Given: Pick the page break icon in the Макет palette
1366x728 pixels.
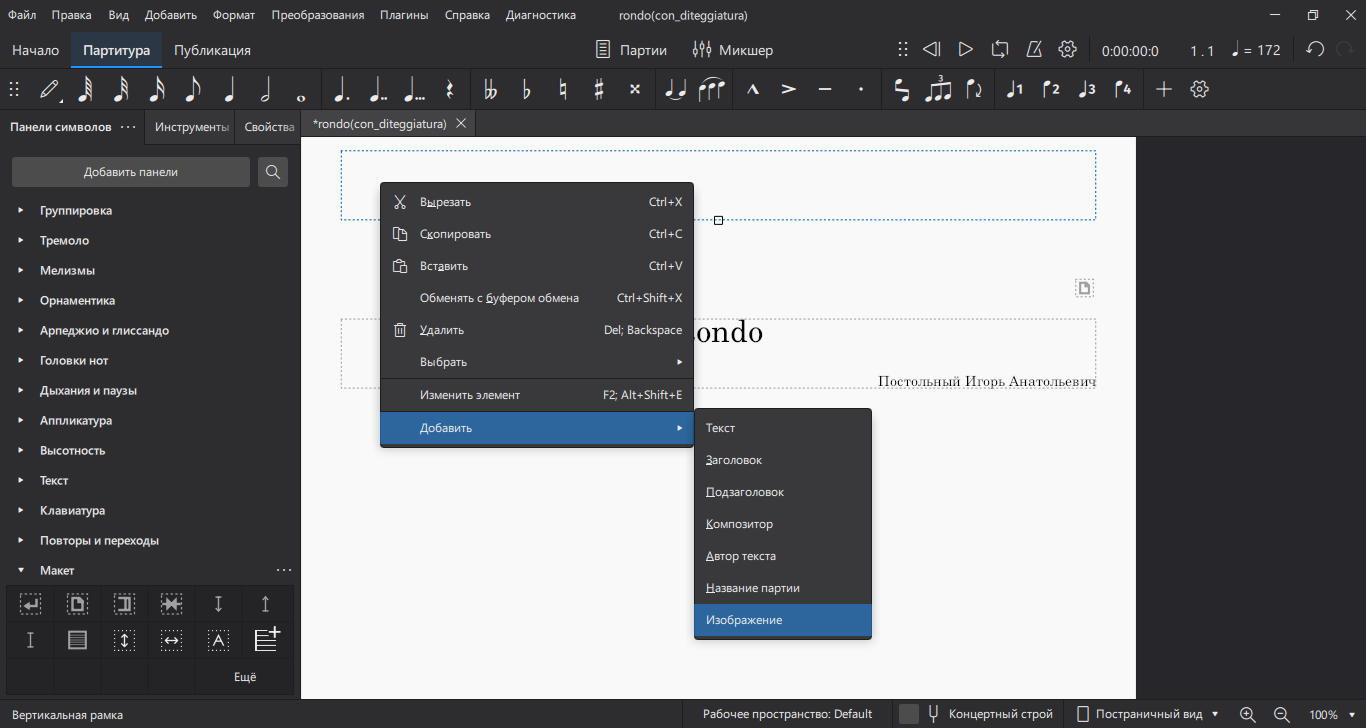Looking at the screenshot, I should [77, 604].
